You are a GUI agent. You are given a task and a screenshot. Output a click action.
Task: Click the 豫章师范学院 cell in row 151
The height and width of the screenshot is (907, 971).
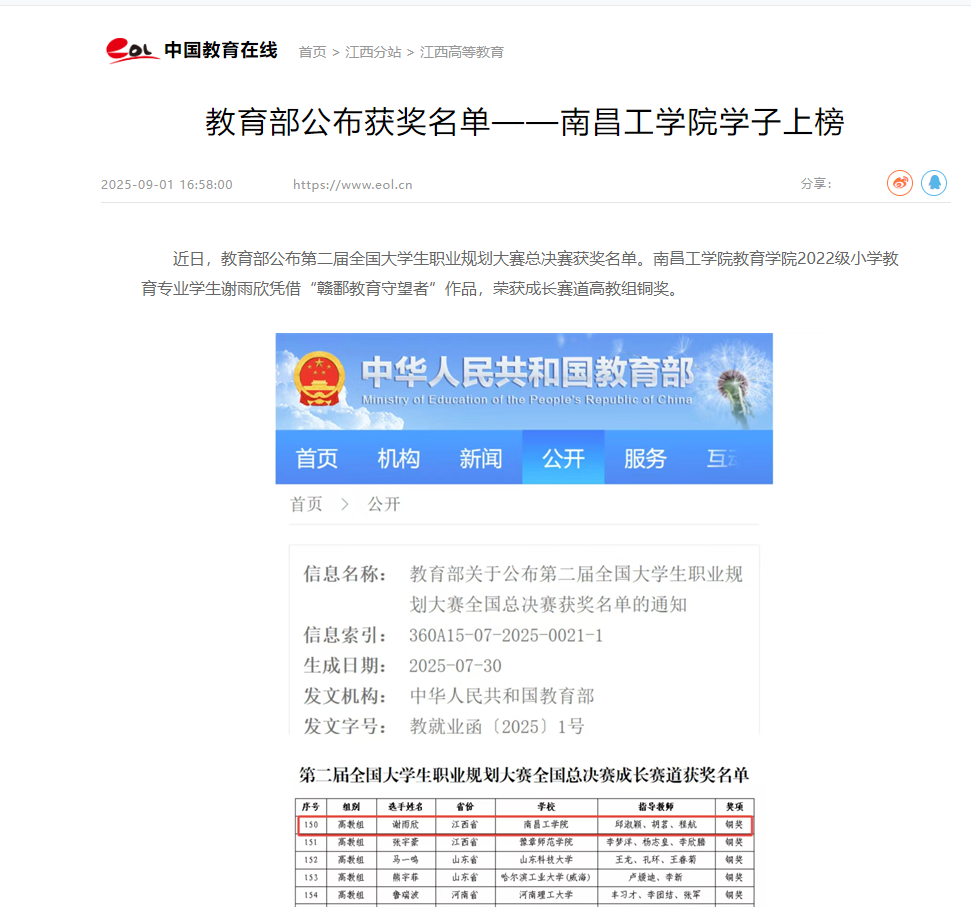coord(546,842)
